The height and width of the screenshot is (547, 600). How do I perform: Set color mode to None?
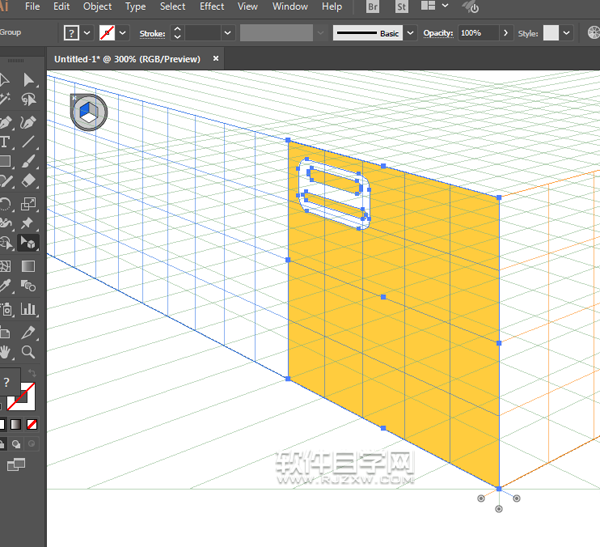click(33, 424)
